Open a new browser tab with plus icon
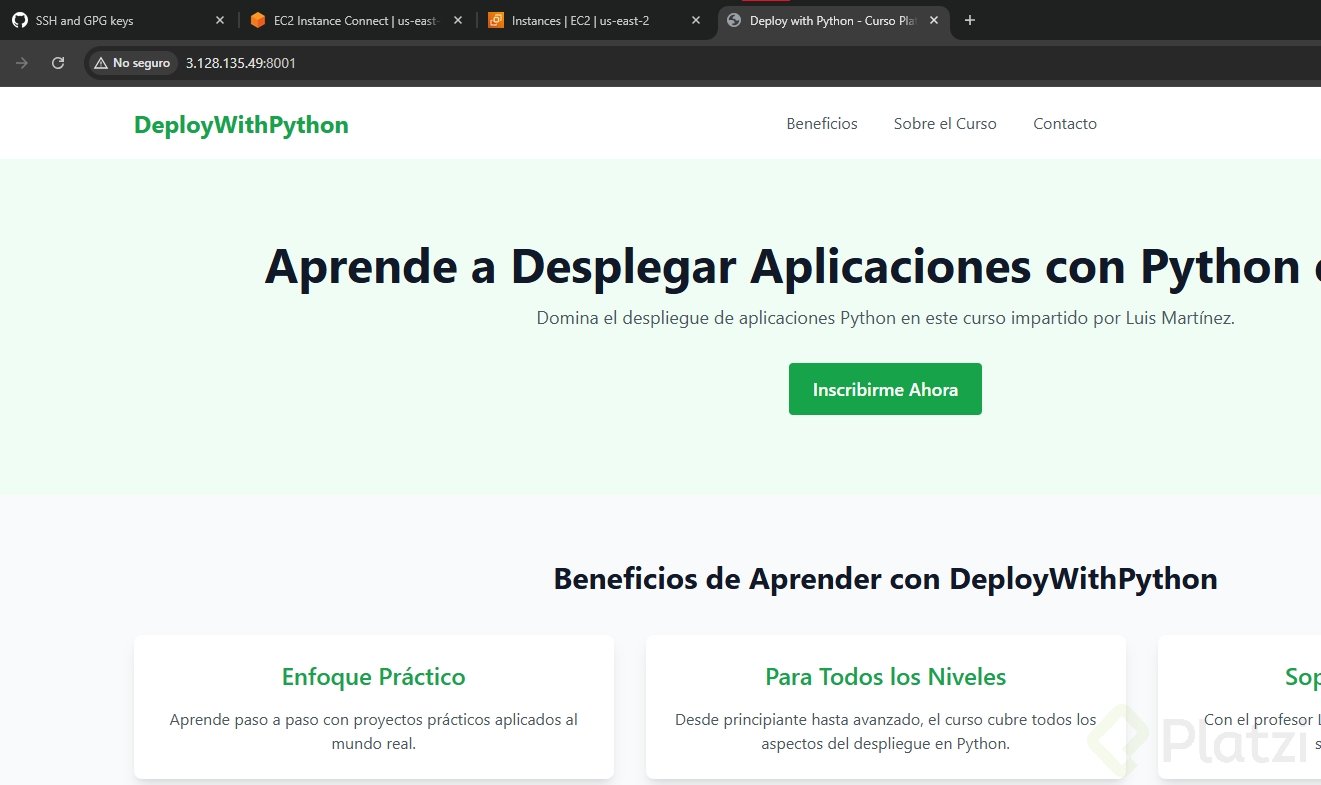The width and height of the screenshot is (1321, 785). [969, 20]
